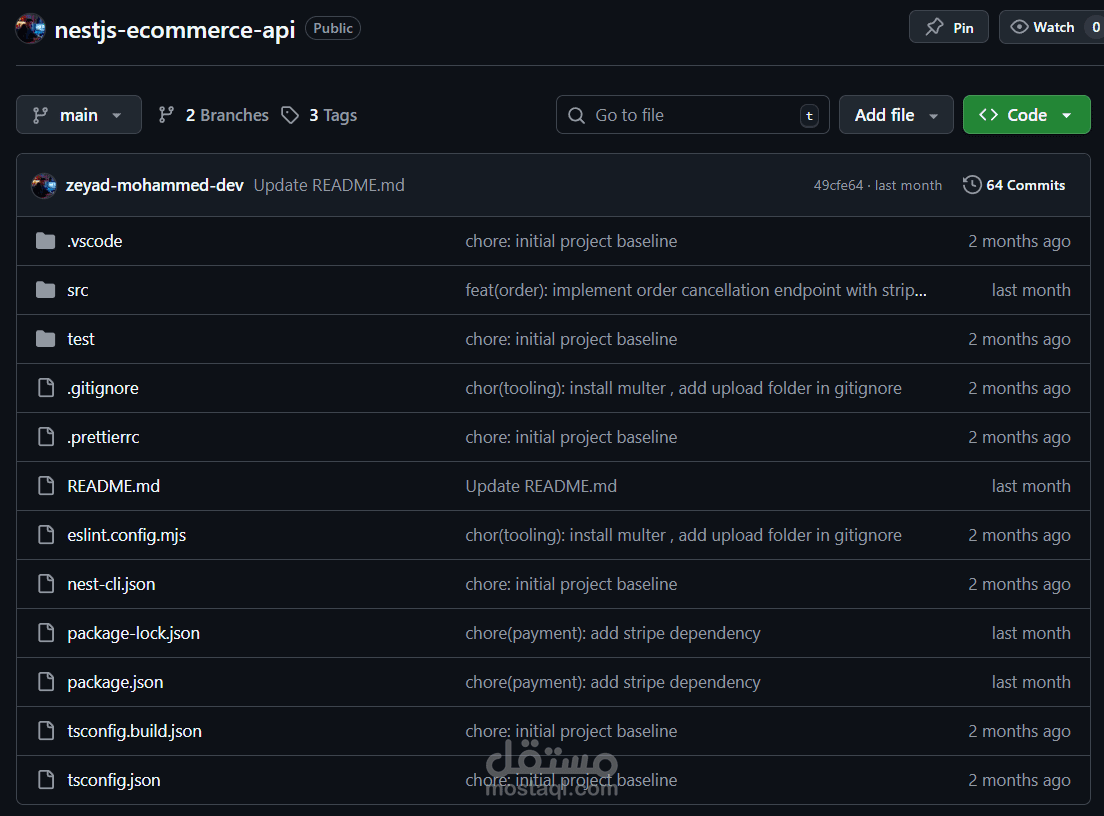Open the nest-cli.json file

click(x=111, y=584)
